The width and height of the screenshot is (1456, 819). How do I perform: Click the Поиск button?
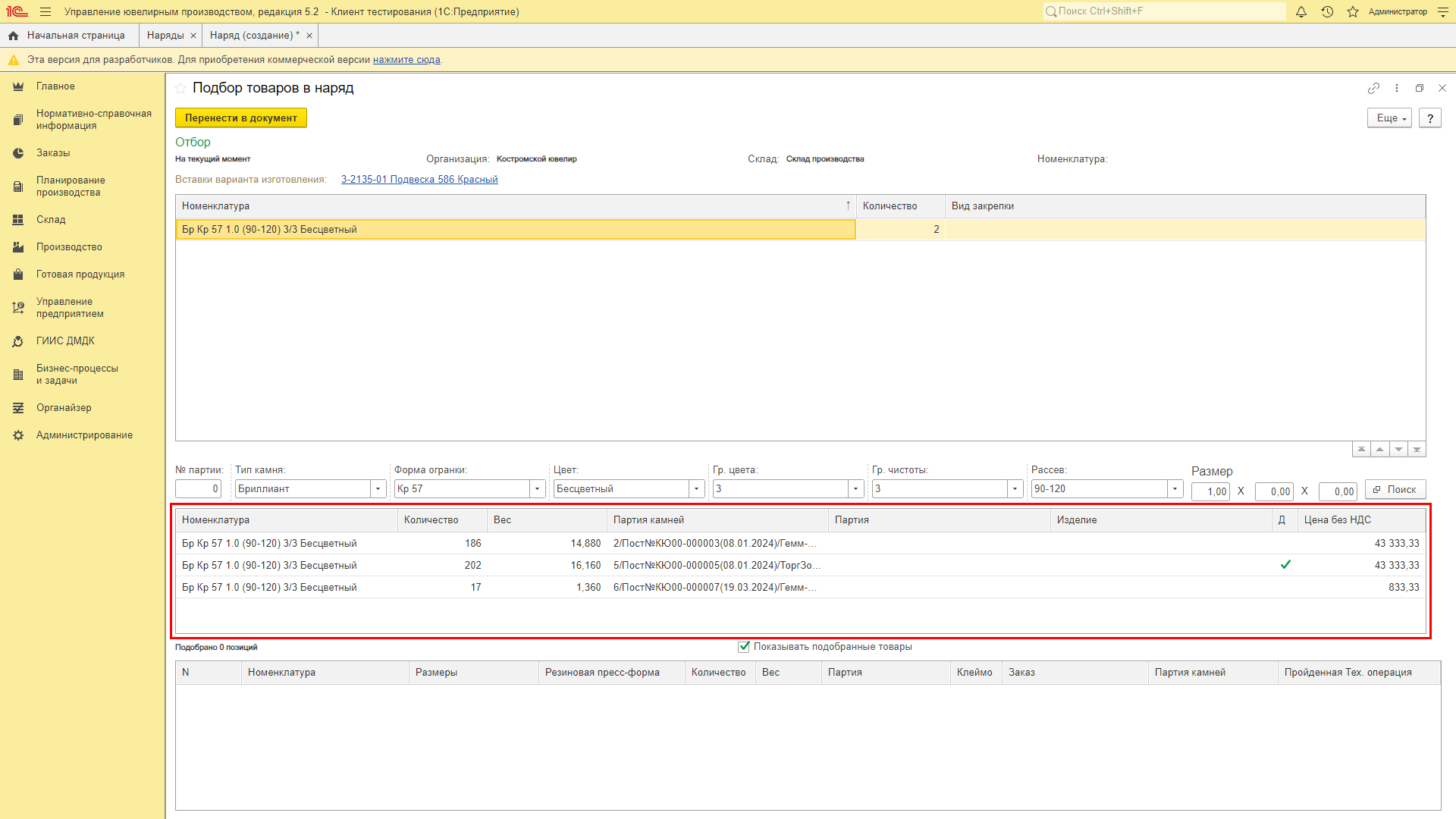click(1395, 490)
